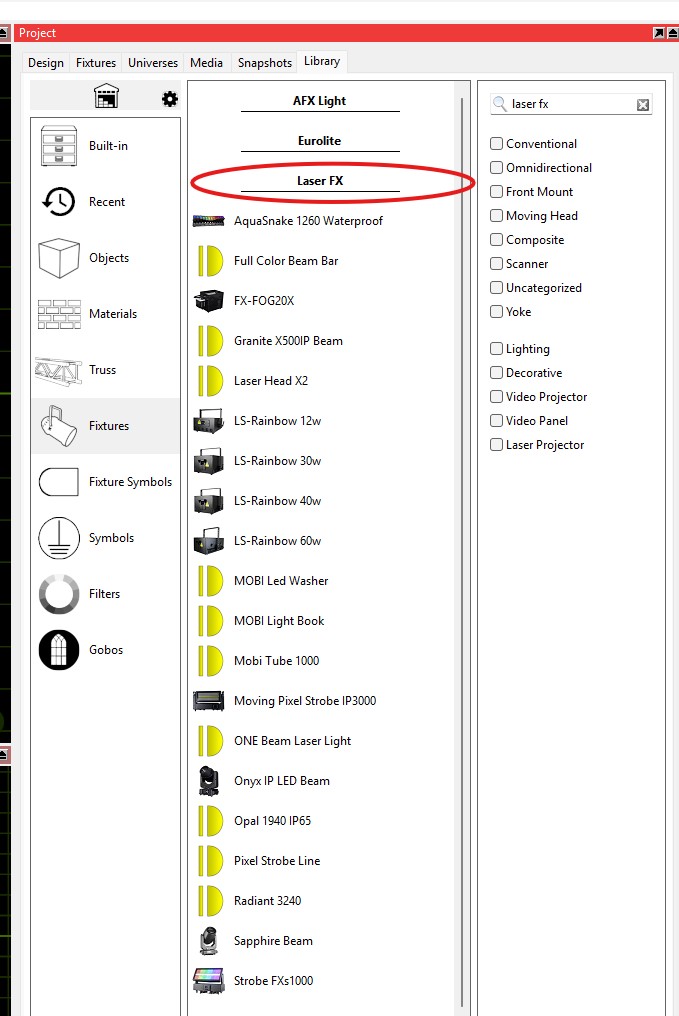
Task: Open the Truss category
Action: [106, 370]
